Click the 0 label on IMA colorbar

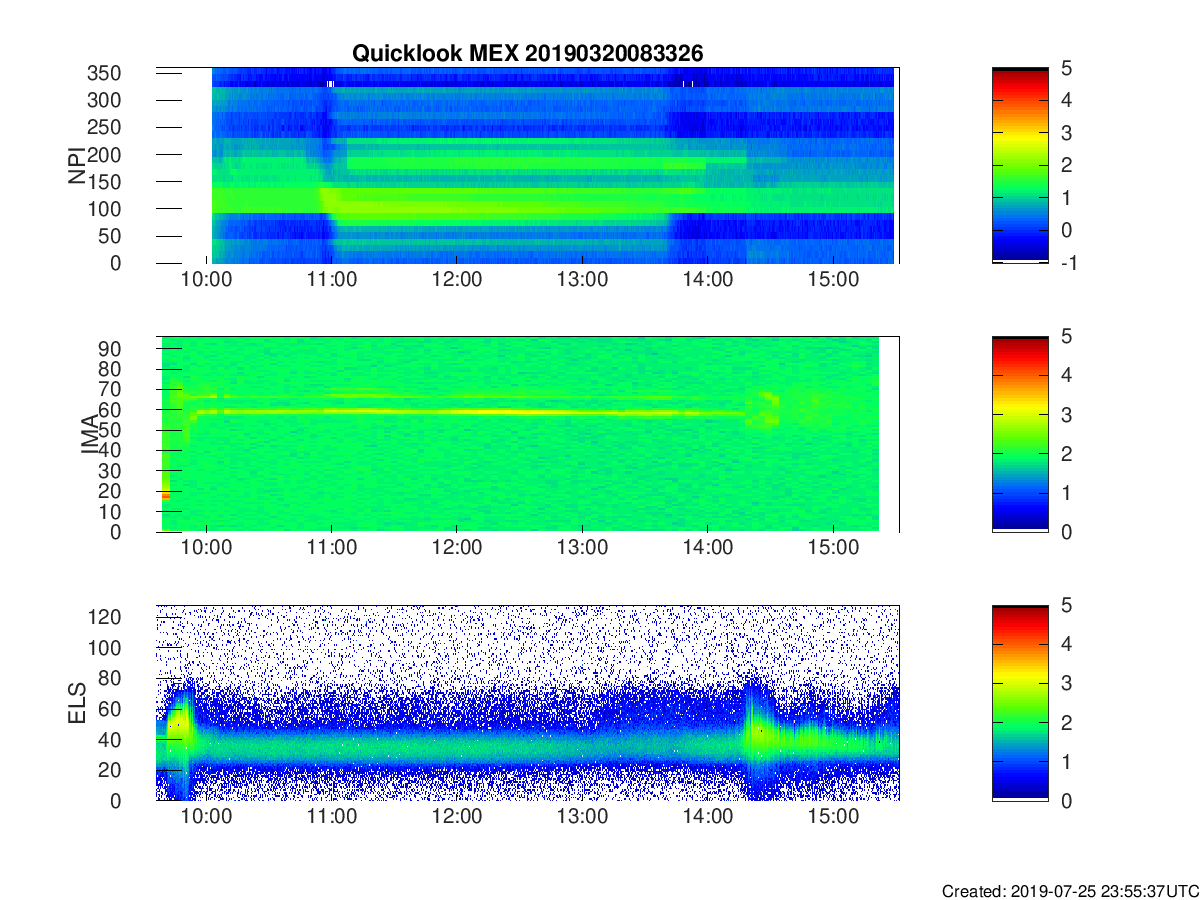click(x=1068, y=531)
